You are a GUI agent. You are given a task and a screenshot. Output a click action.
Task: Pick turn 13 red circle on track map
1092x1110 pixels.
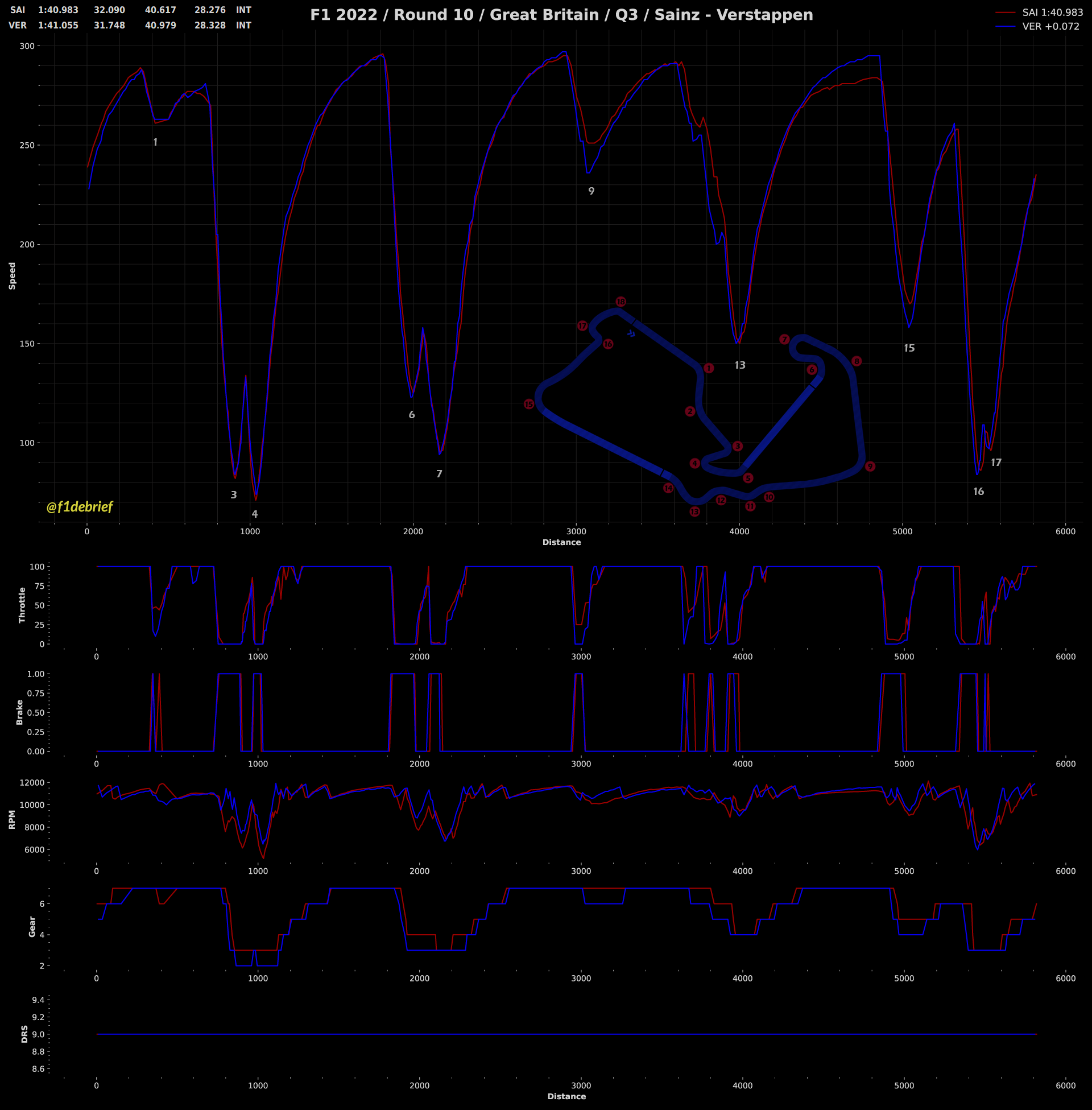(x=695, y=511)
